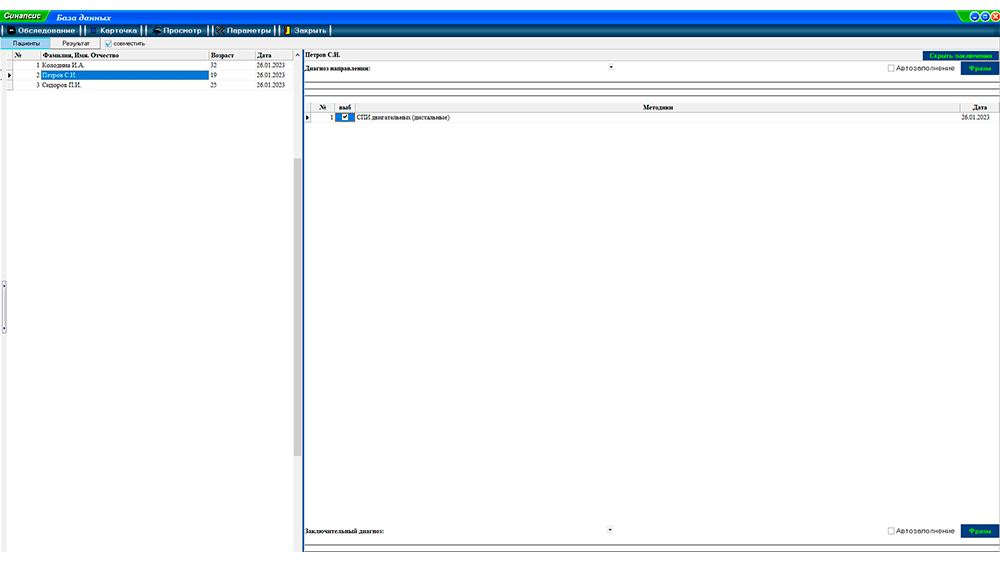Click the date cell in Колодина's row
Image resolution: width=1000 pixels, height=563 pixels.
pos(270,65)
